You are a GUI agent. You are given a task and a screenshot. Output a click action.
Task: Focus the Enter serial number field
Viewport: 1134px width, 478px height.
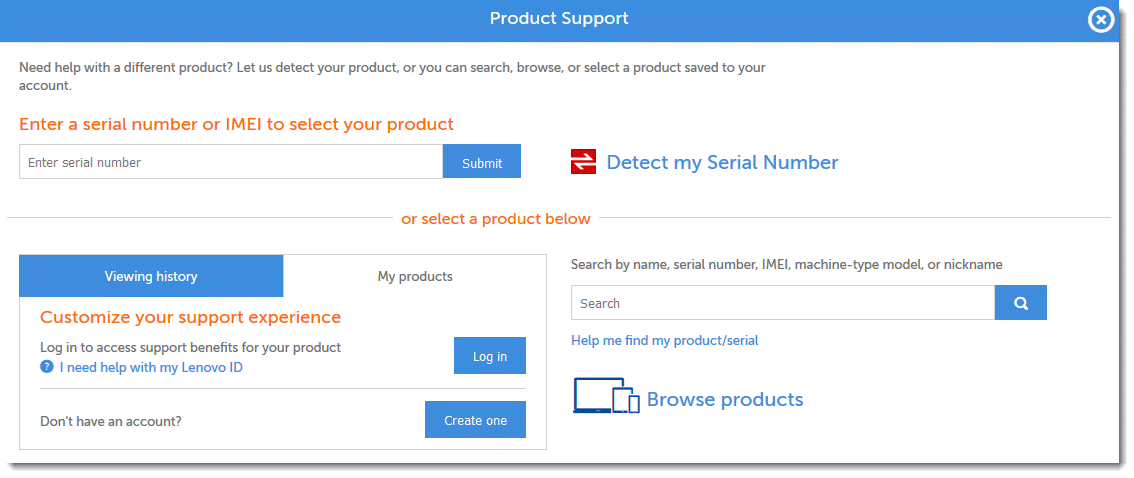230,162
